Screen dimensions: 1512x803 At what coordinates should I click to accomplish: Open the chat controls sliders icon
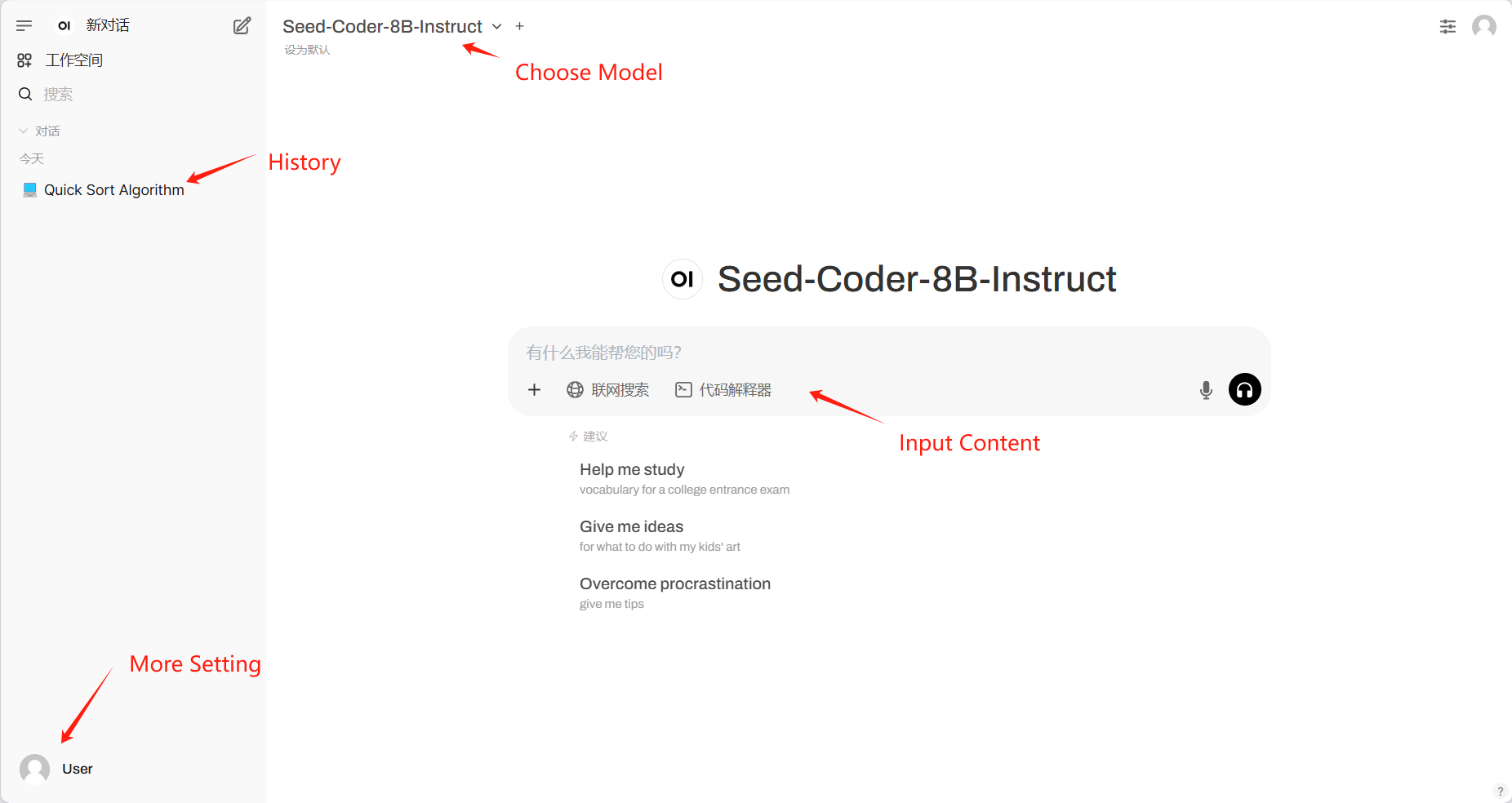(1448, 27)
